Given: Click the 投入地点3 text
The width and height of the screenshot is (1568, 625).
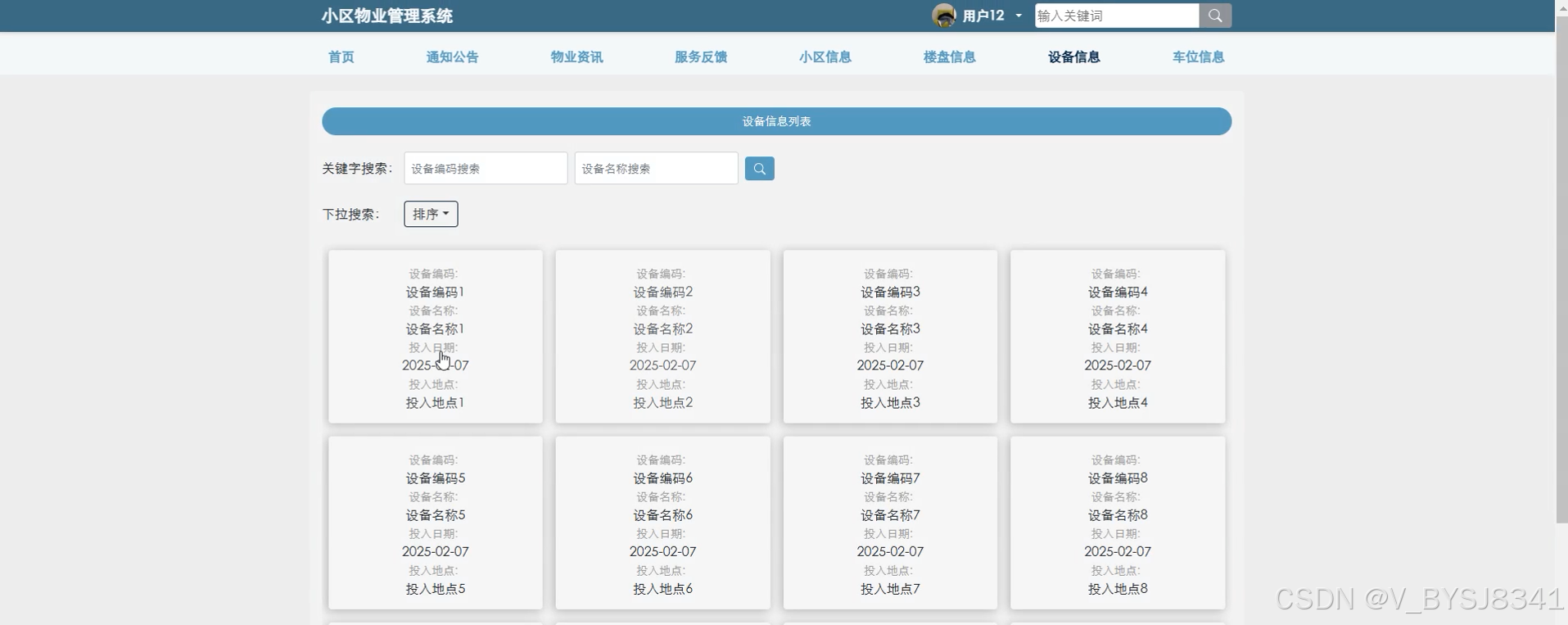Looking at the screenshot, I should (x=890, y=402).
